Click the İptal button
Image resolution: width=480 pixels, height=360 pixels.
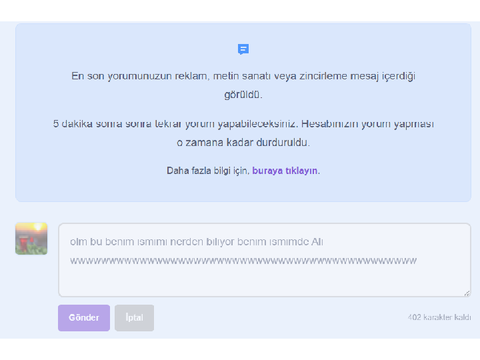pos(134,318)
